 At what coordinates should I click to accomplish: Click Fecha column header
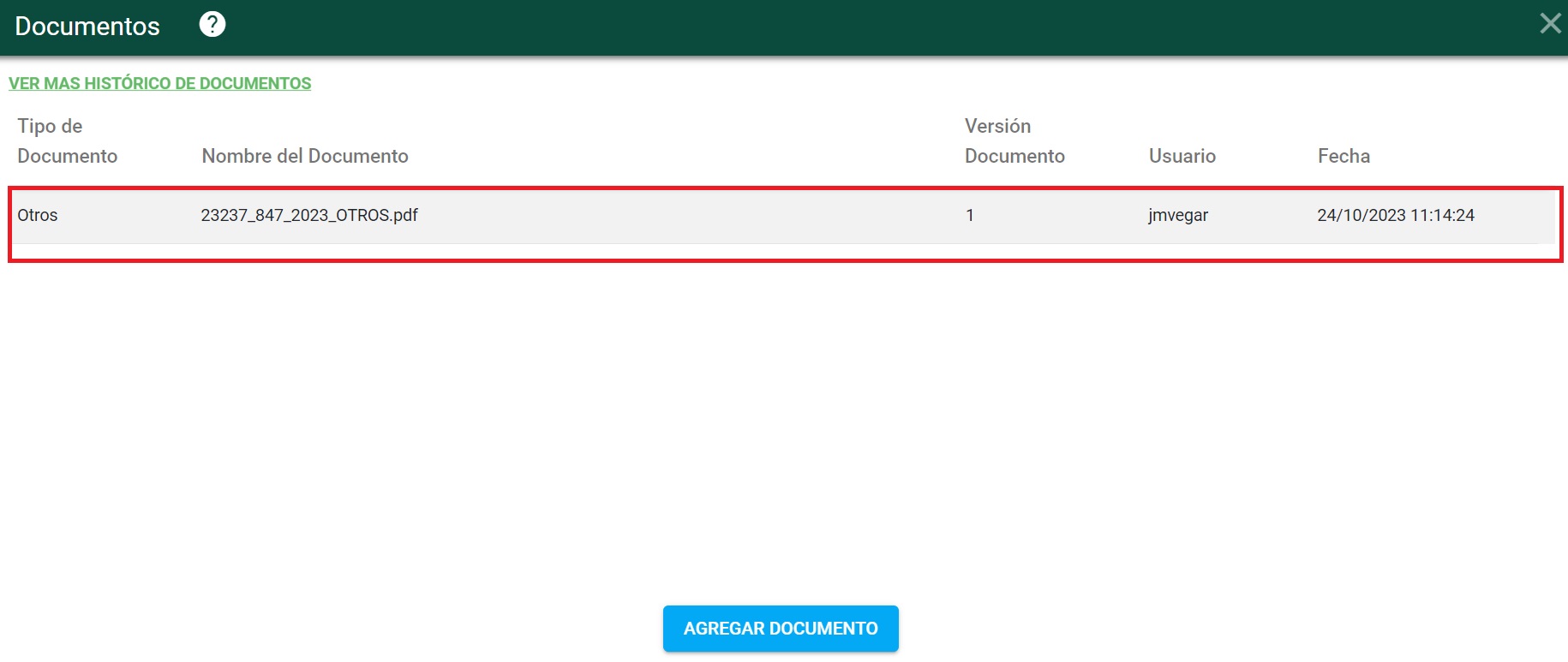(x=1344, y=156)
